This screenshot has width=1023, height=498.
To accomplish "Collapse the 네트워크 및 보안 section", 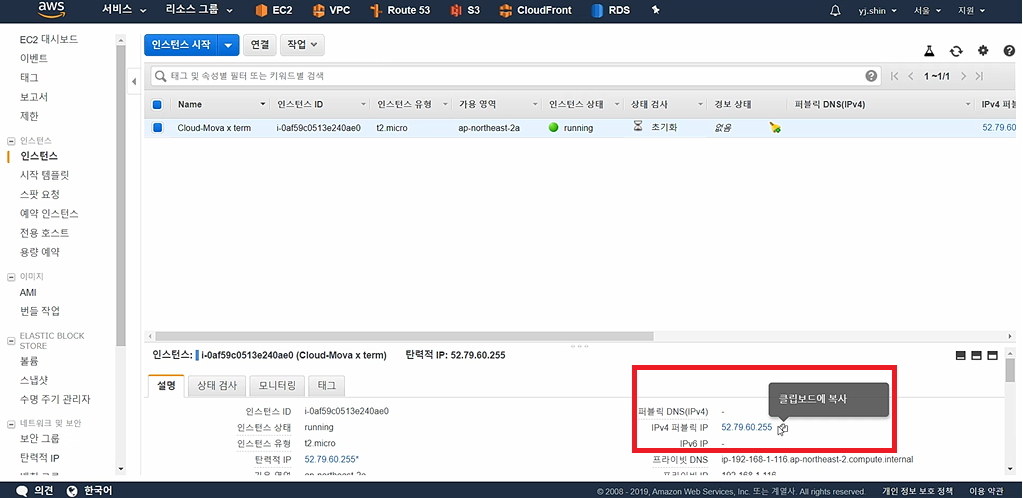I will (10, 424).
